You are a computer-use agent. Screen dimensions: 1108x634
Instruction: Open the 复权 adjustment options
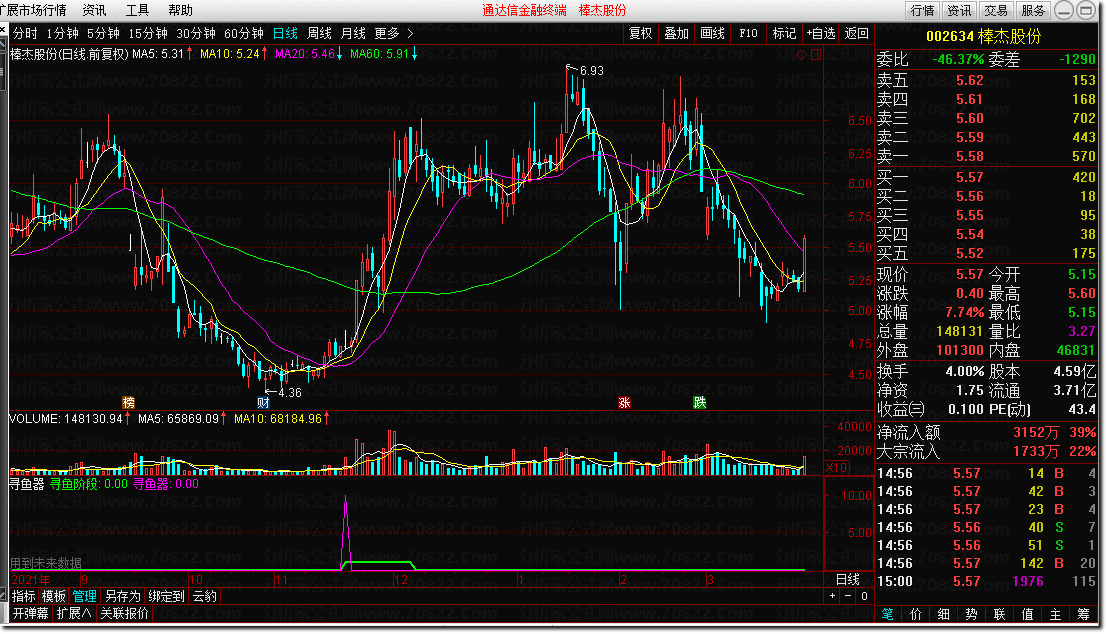pyautogui.click(x=641, y=33)
